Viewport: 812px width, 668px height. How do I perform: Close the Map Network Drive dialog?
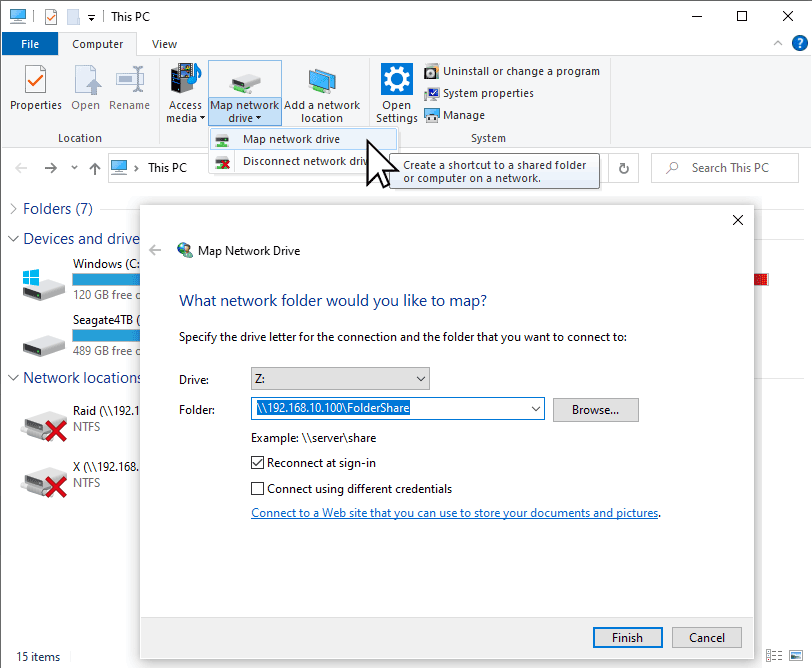tap(737, 220)
